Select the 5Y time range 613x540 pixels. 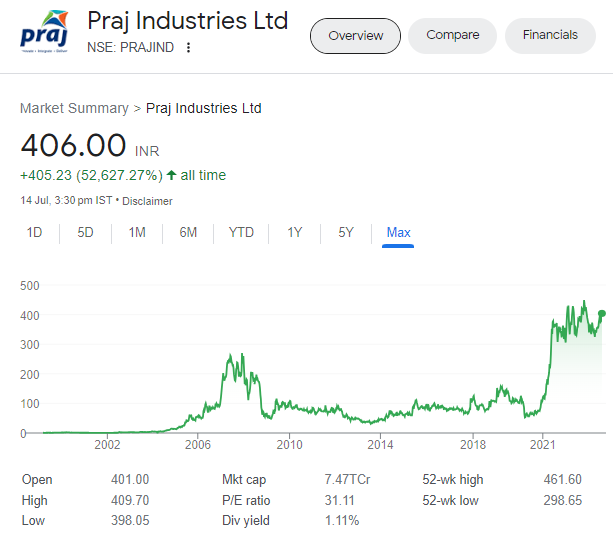346,233
